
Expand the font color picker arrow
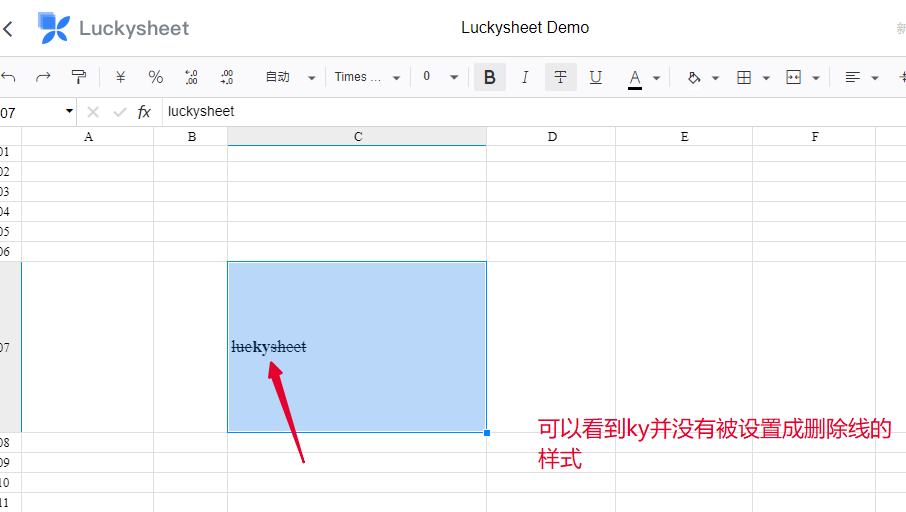click(656, 77)
